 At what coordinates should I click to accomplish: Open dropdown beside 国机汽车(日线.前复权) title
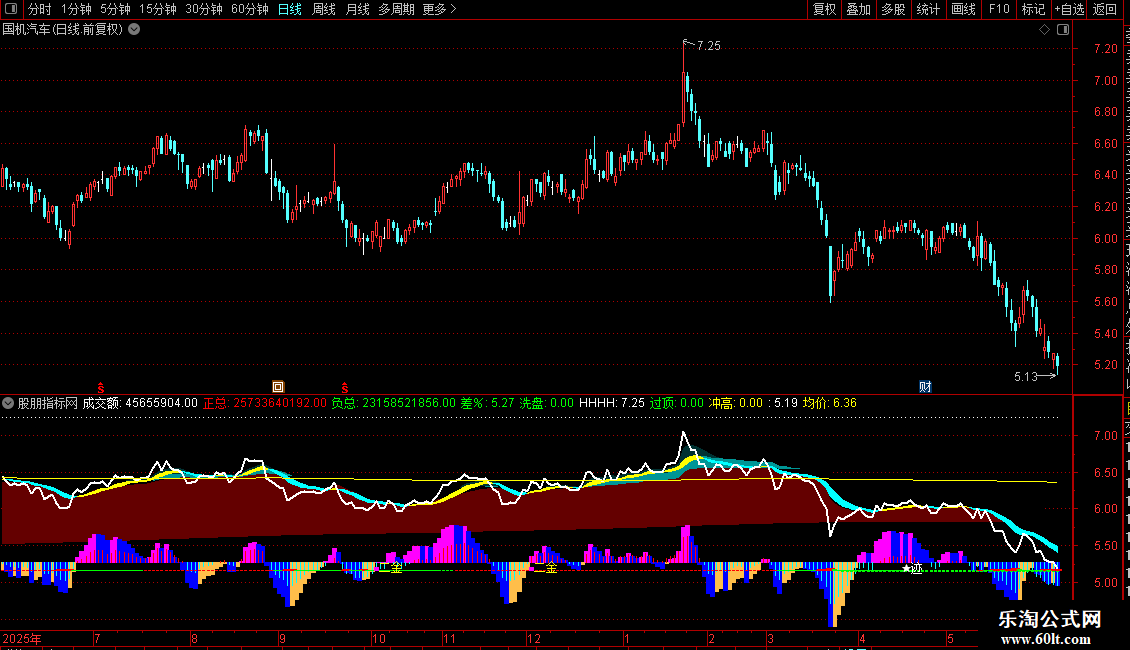(x=134, y=30)
